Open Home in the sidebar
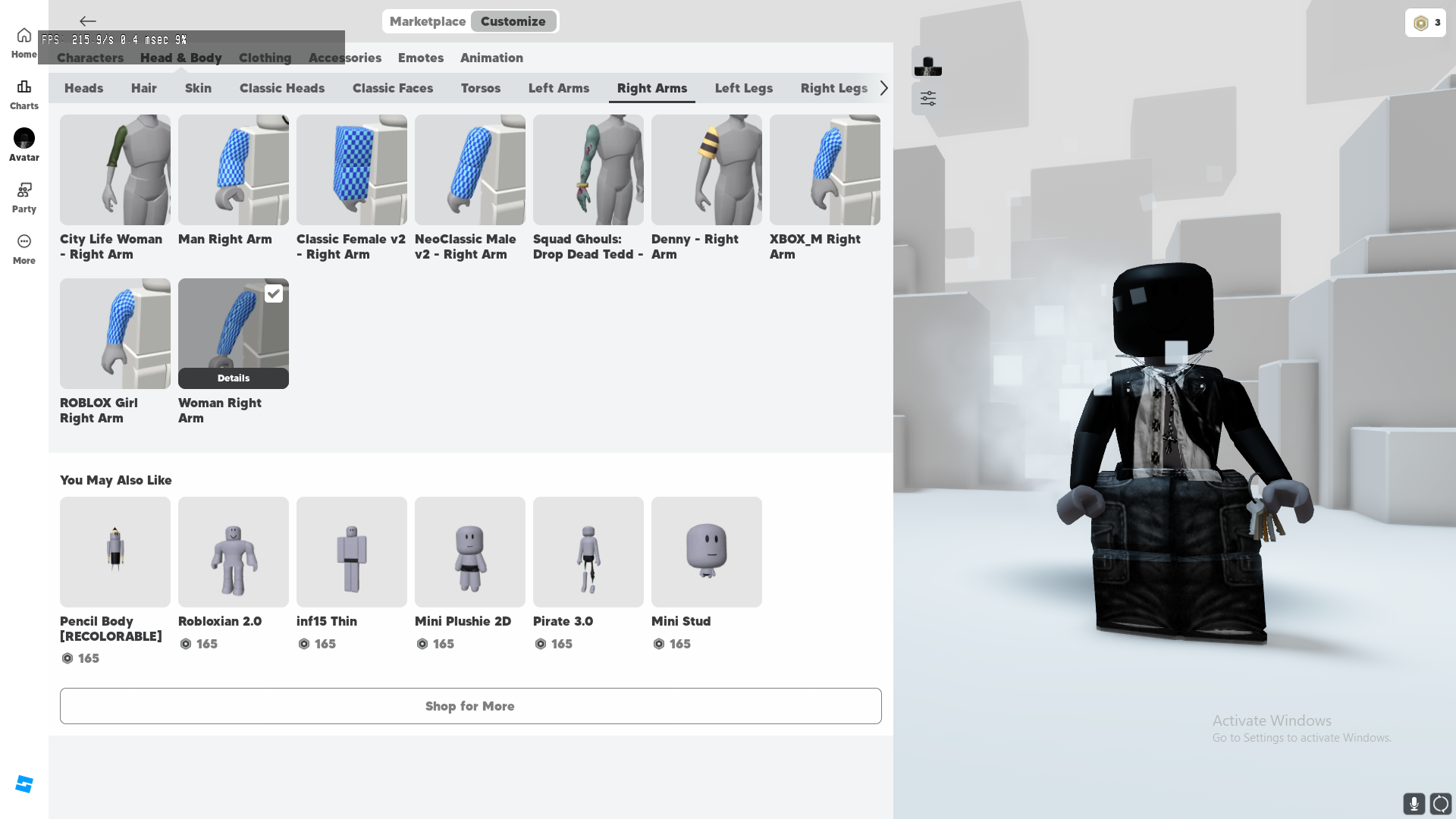Screen dimensions: 1456x819 24,42
